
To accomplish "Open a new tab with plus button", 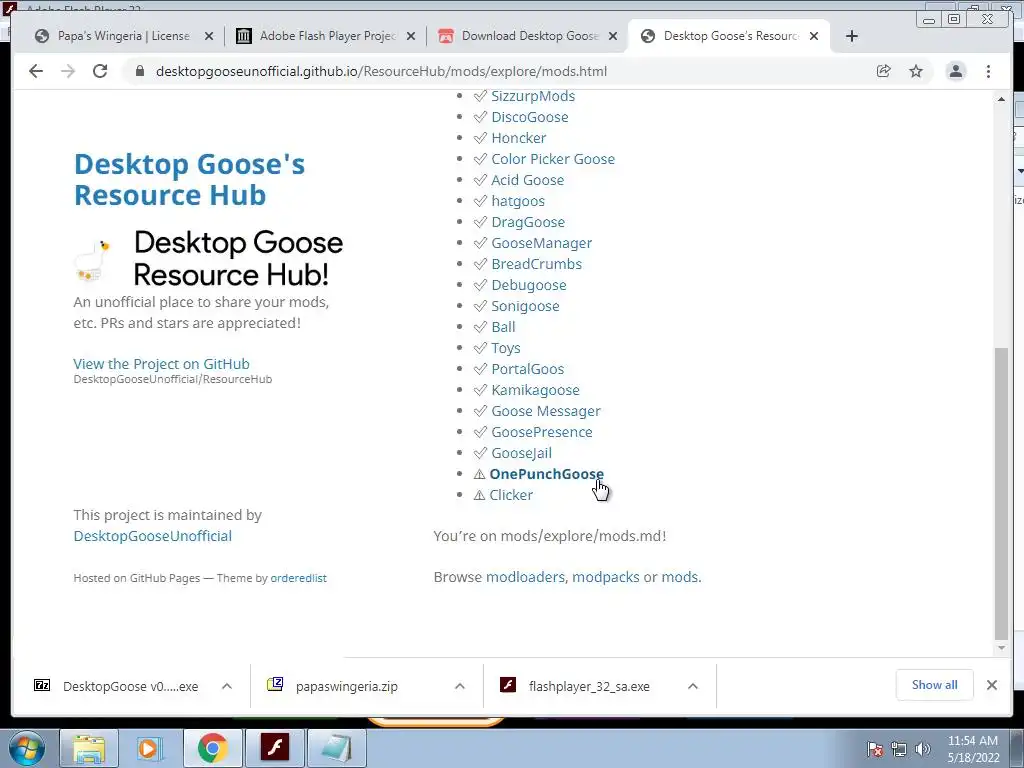I will click(852, 36).
